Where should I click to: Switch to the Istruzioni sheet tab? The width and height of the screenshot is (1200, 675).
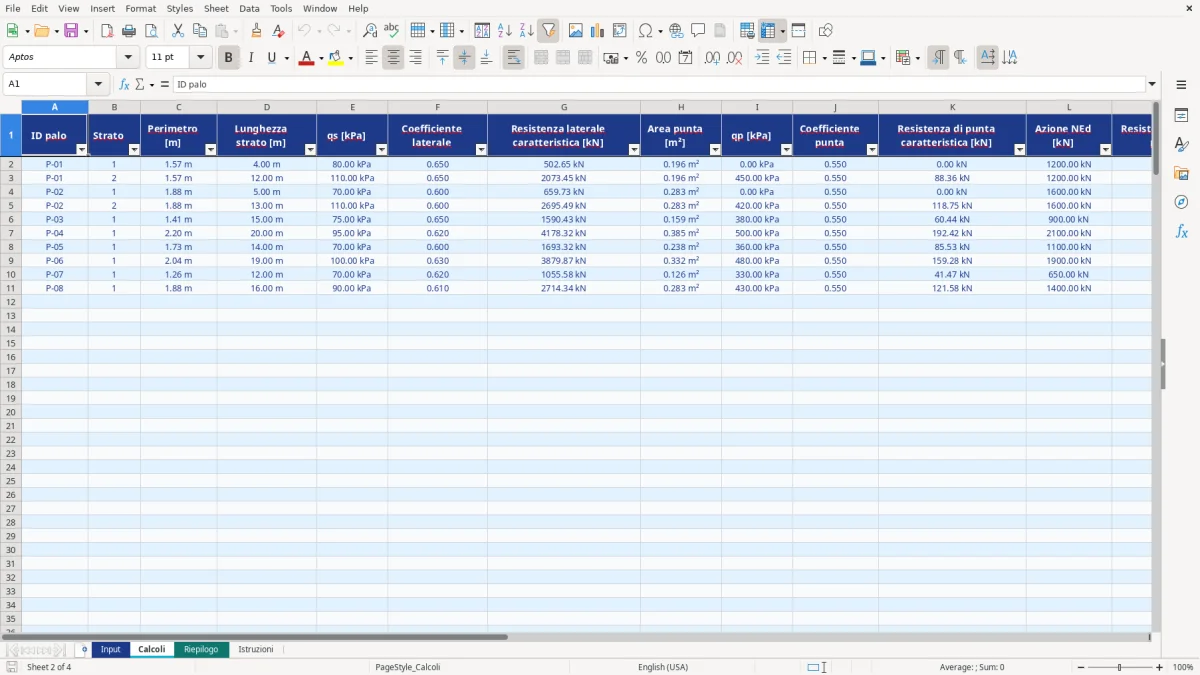pyautogui.click(x=255, y=650)
